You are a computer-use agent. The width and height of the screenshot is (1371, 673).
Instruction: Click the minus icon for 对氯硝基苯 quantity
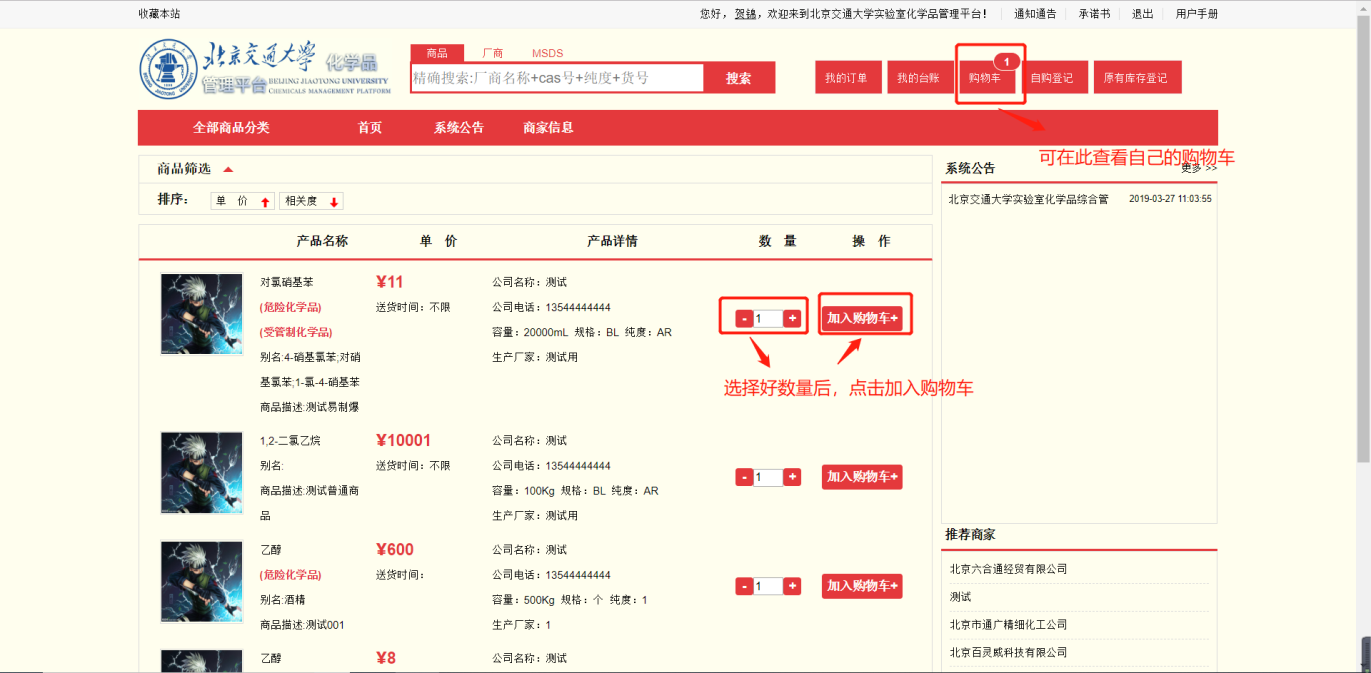pyautogui.click(x=744, y=319)
